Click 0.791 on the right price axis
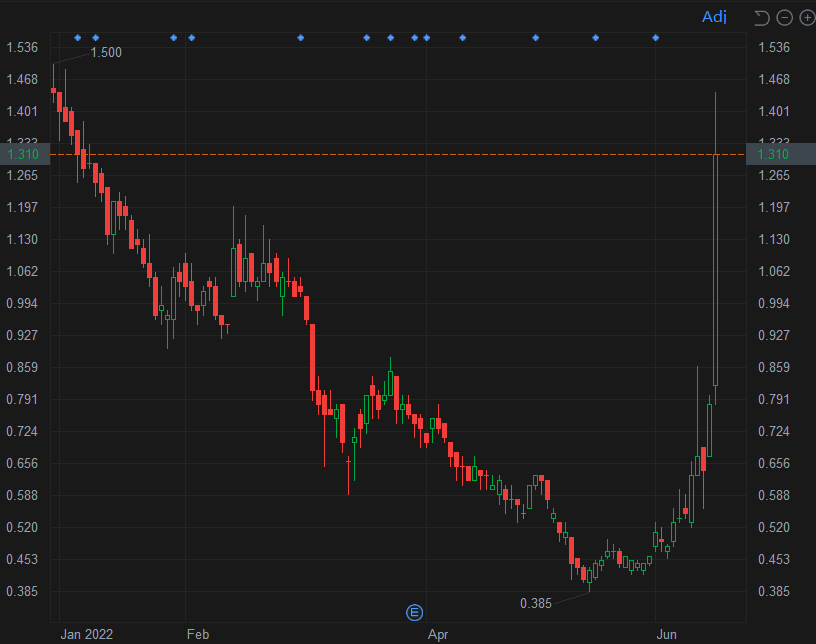Image resolution: width=816 pixels, height=644 pixels. click(x=774, y=399)
